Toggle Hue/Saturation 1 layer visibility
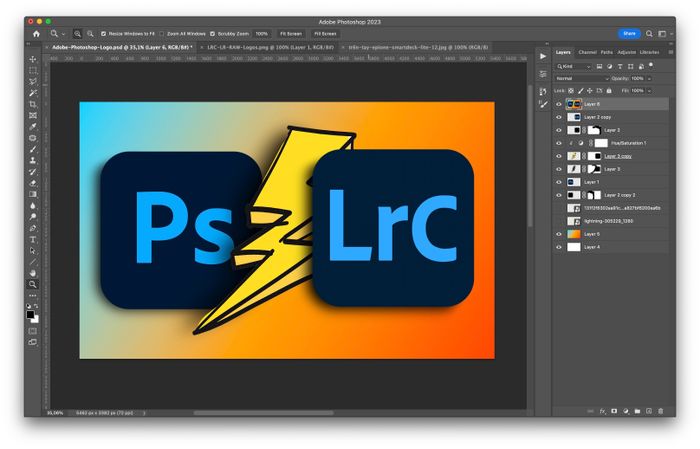 point(559,143)
